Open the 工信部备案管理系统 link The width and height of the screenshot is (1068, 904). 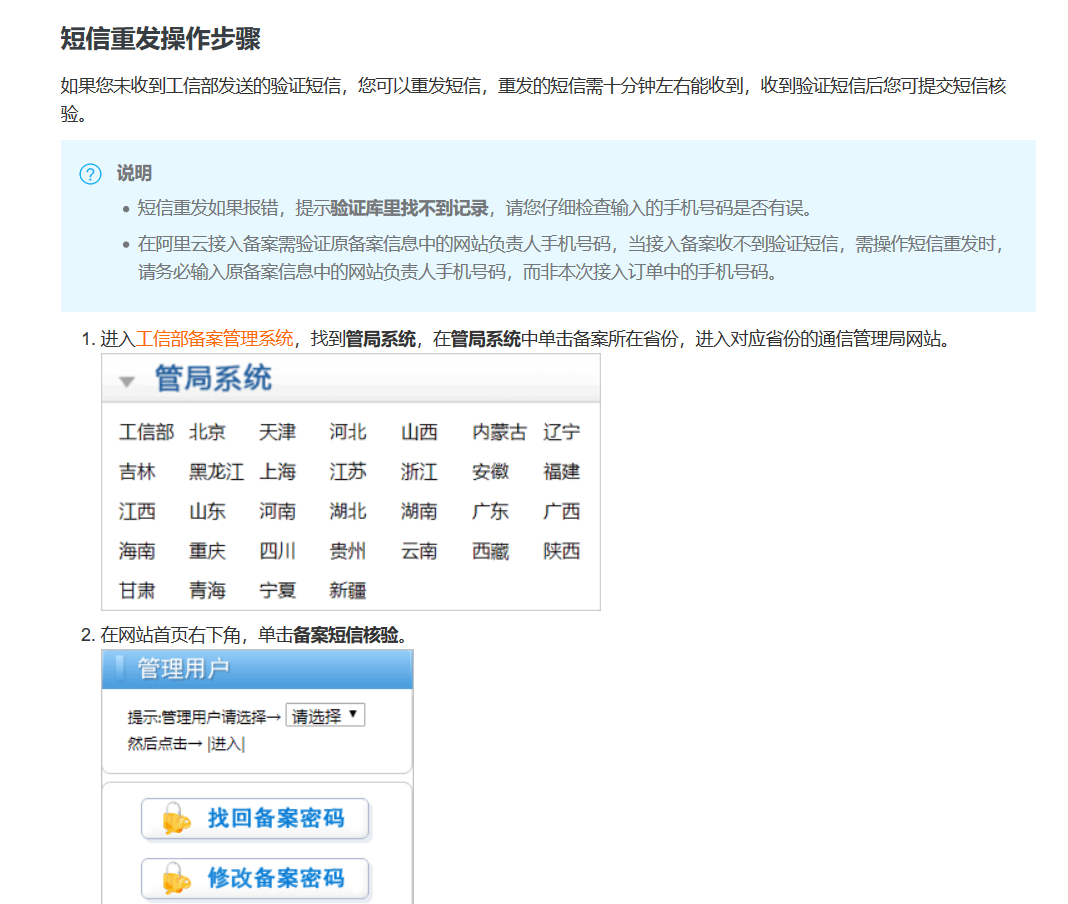(x=215, y=339)
